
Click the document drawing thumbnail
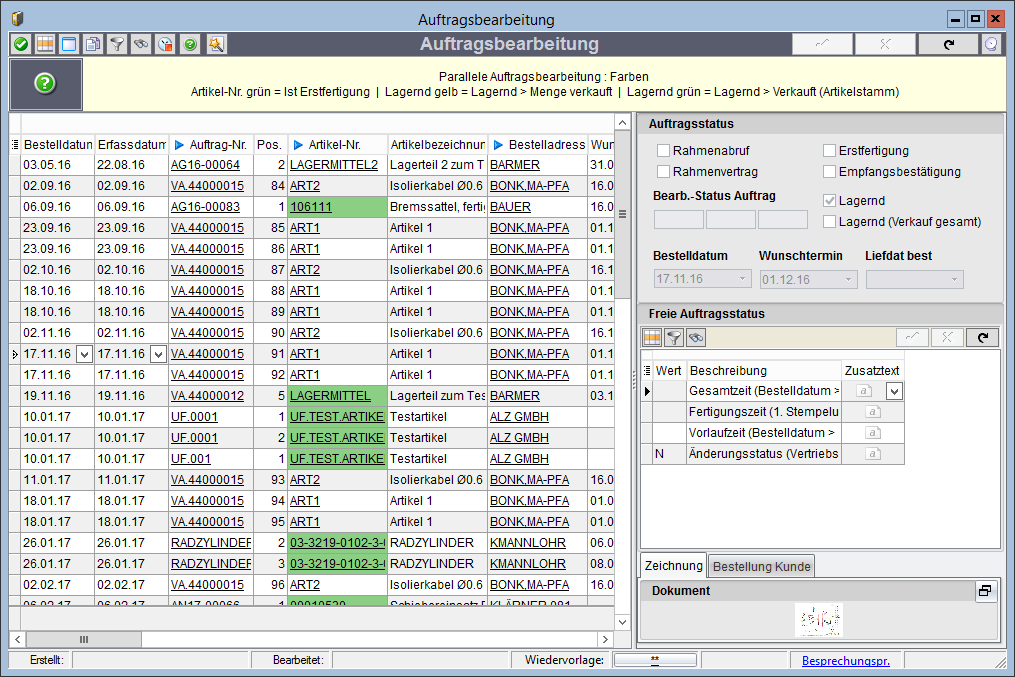click(818, 620)
